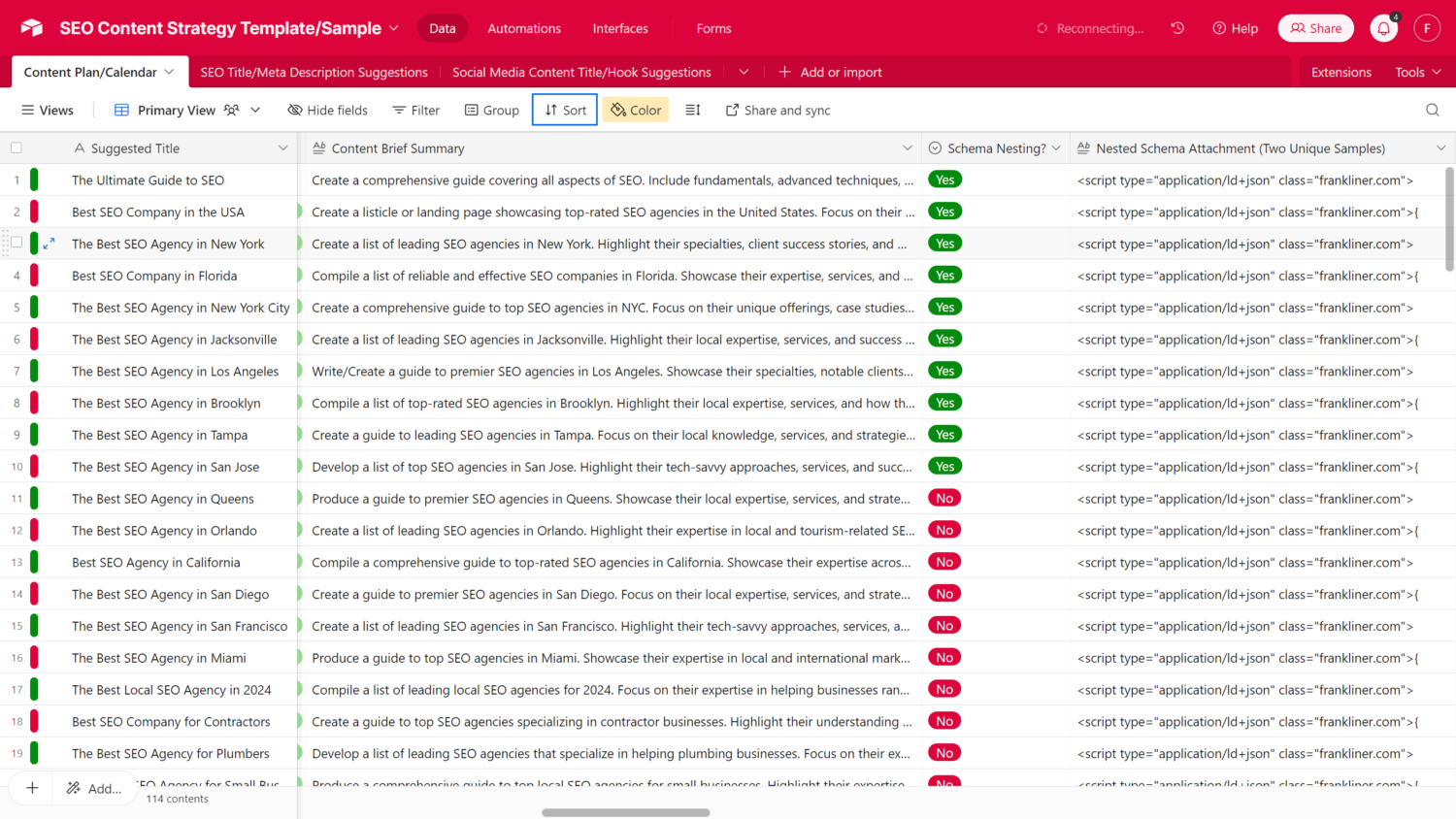Toggle the Views sidebar
The image size is (1456, 819).
[48, 110]
